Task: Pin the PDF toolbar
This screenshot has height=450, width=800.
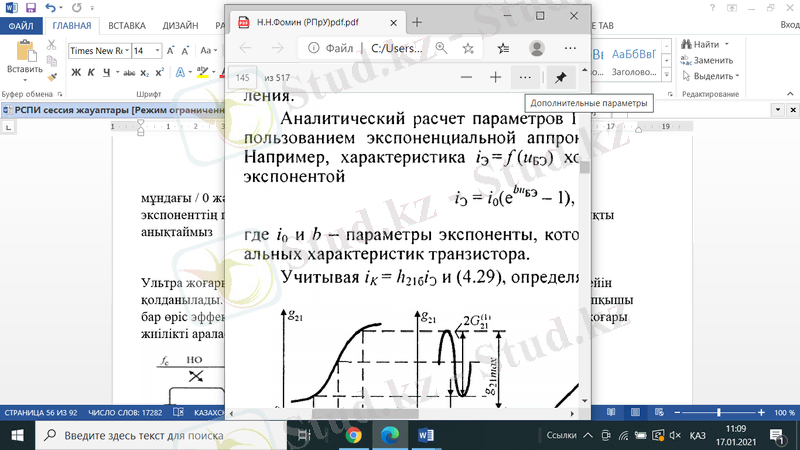Action: (x=560, y=78)
